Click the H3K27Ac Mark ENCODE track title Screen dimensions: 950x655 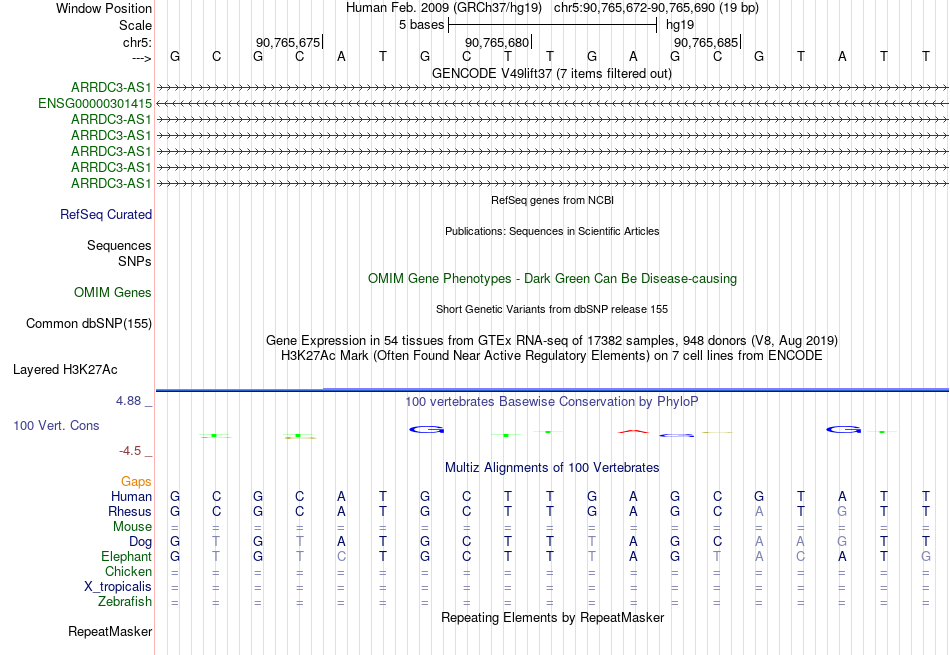[552, 356]
